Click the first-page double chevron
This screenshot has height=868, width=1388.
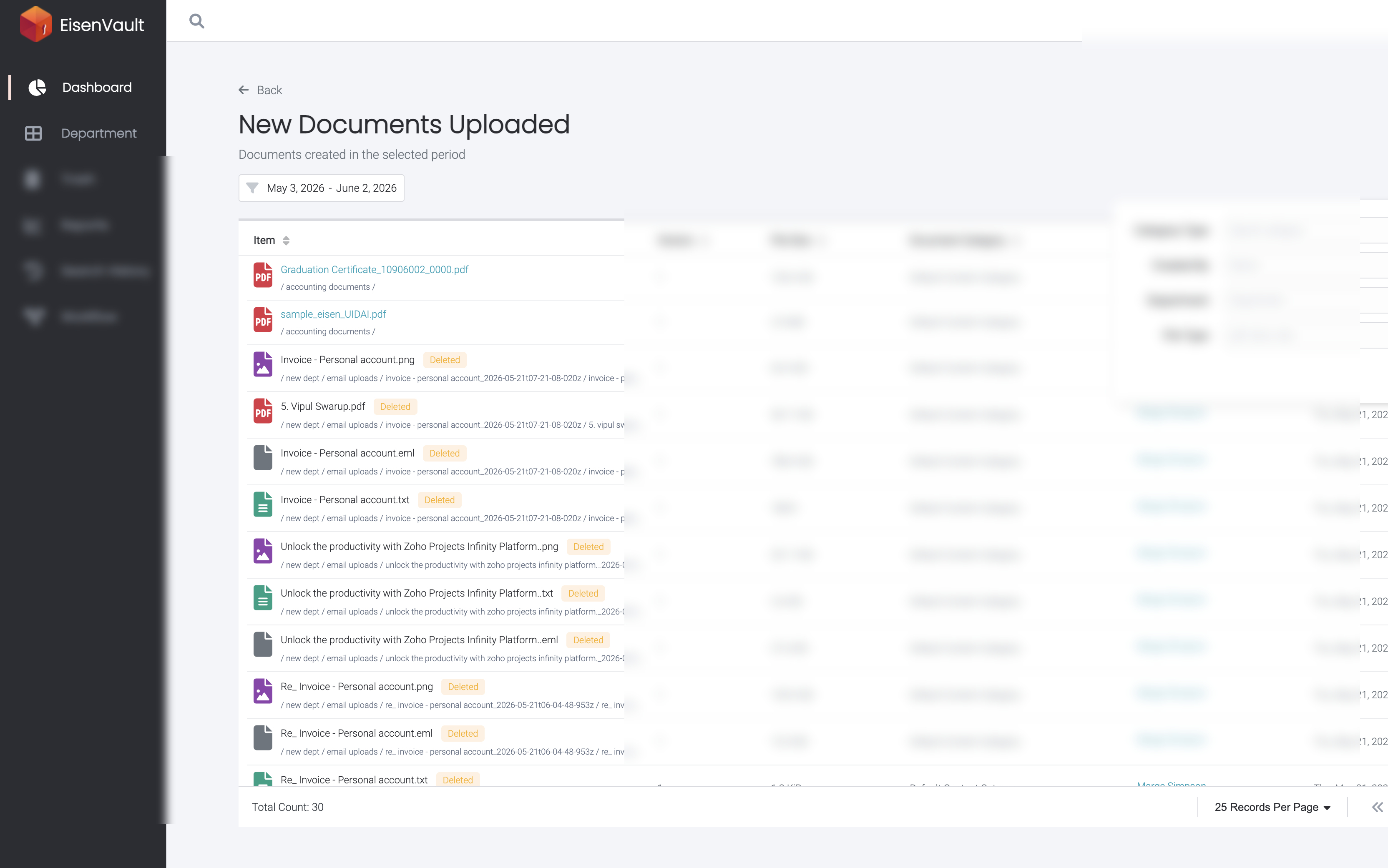pos(1377,807)
